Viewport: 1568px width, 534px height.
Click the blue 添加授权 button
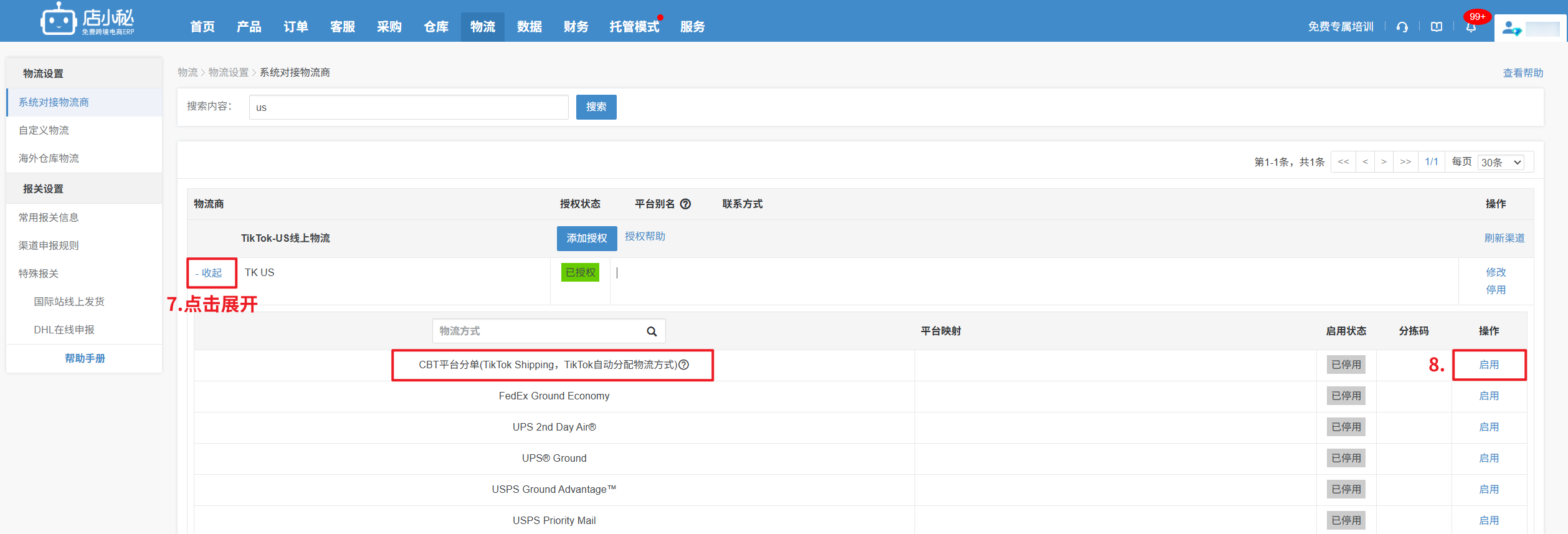click(x=586, y=238)
